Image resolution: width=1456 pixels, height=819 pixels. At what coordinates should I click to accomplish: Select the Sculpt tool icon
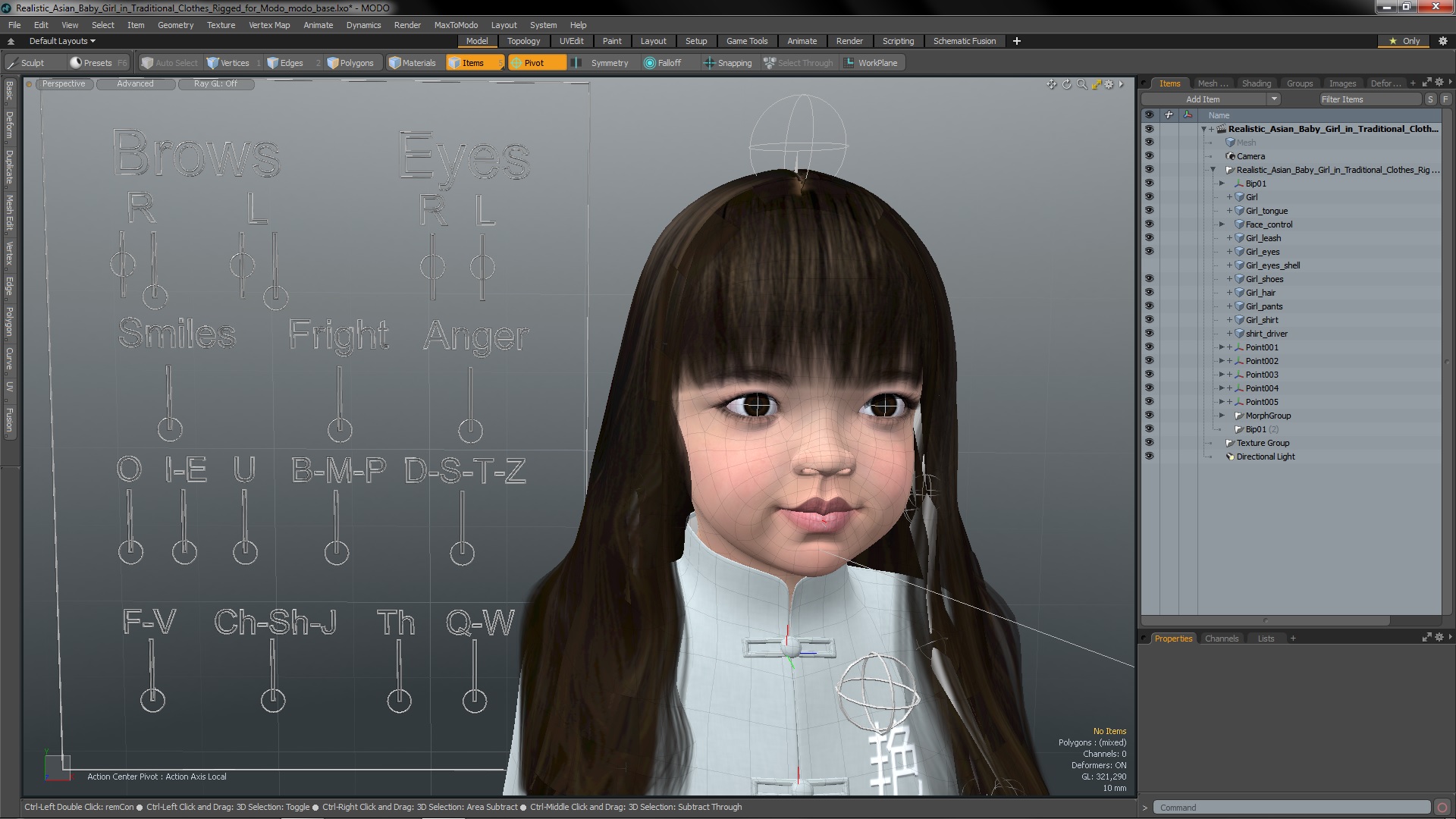tap(12, 63)
